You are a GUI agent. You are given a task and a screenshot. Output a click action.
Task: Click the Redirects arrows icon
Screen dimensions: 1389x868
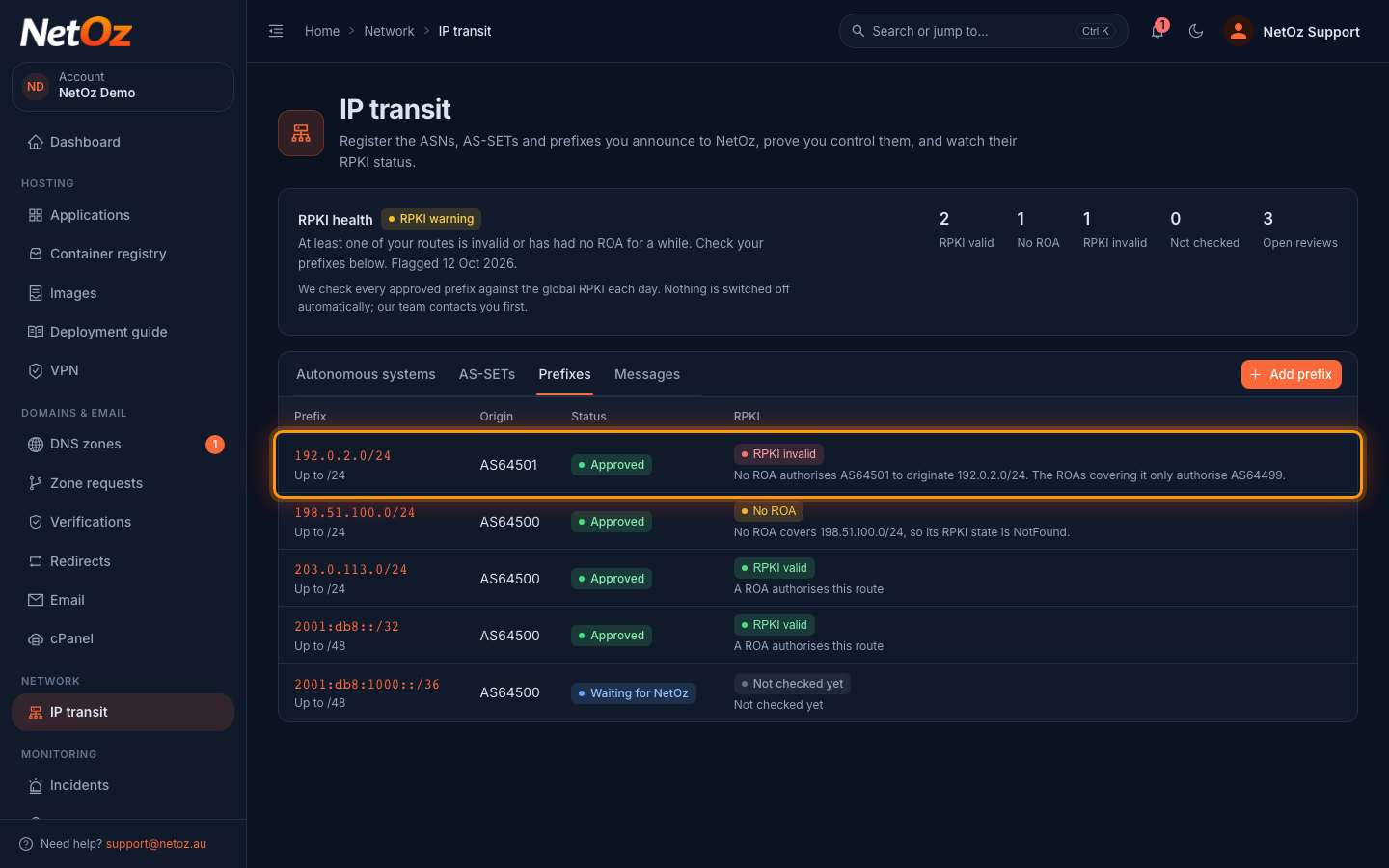tap(36, 561)
